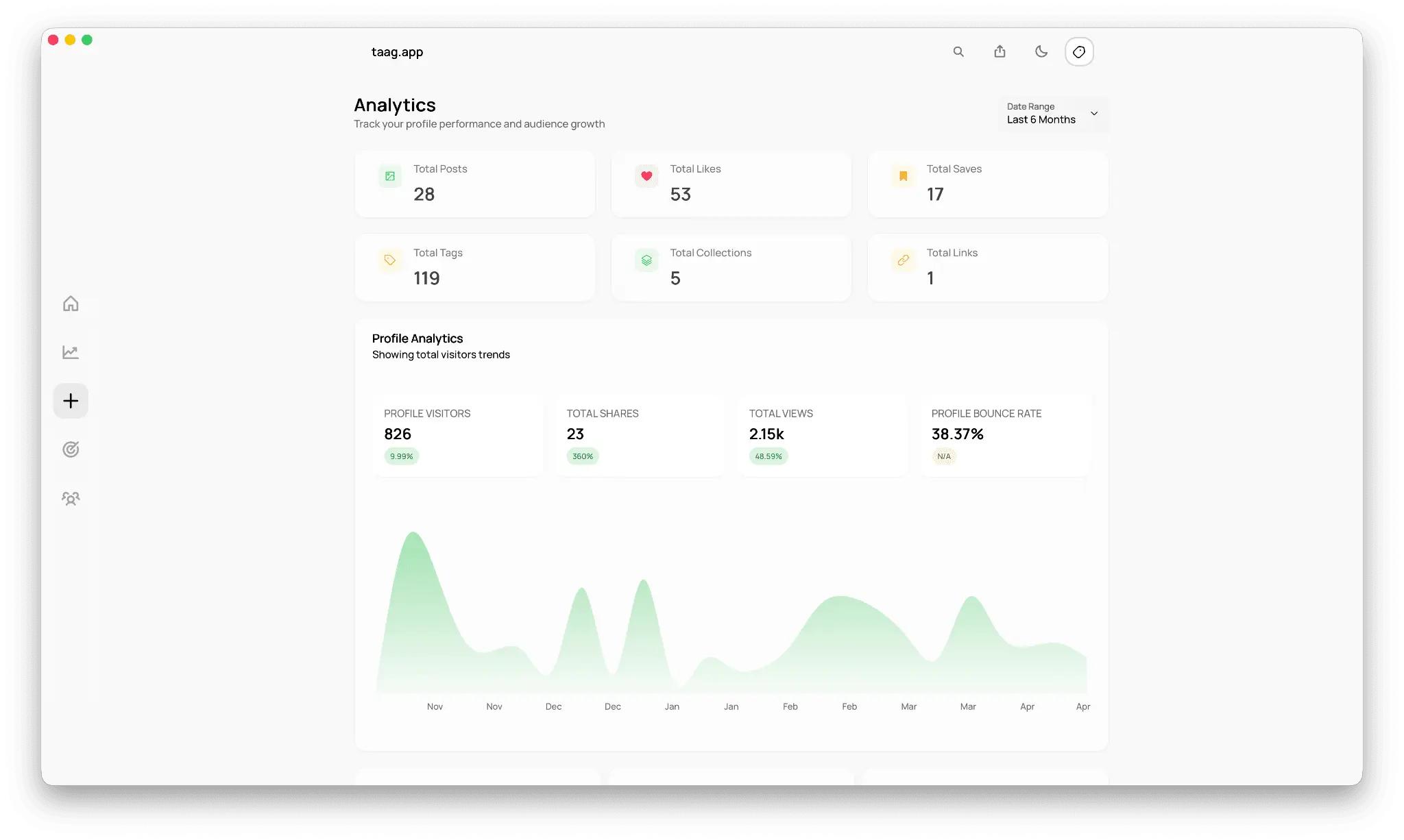
Task: Click the Total Links label
Action: tap(952, 253)
